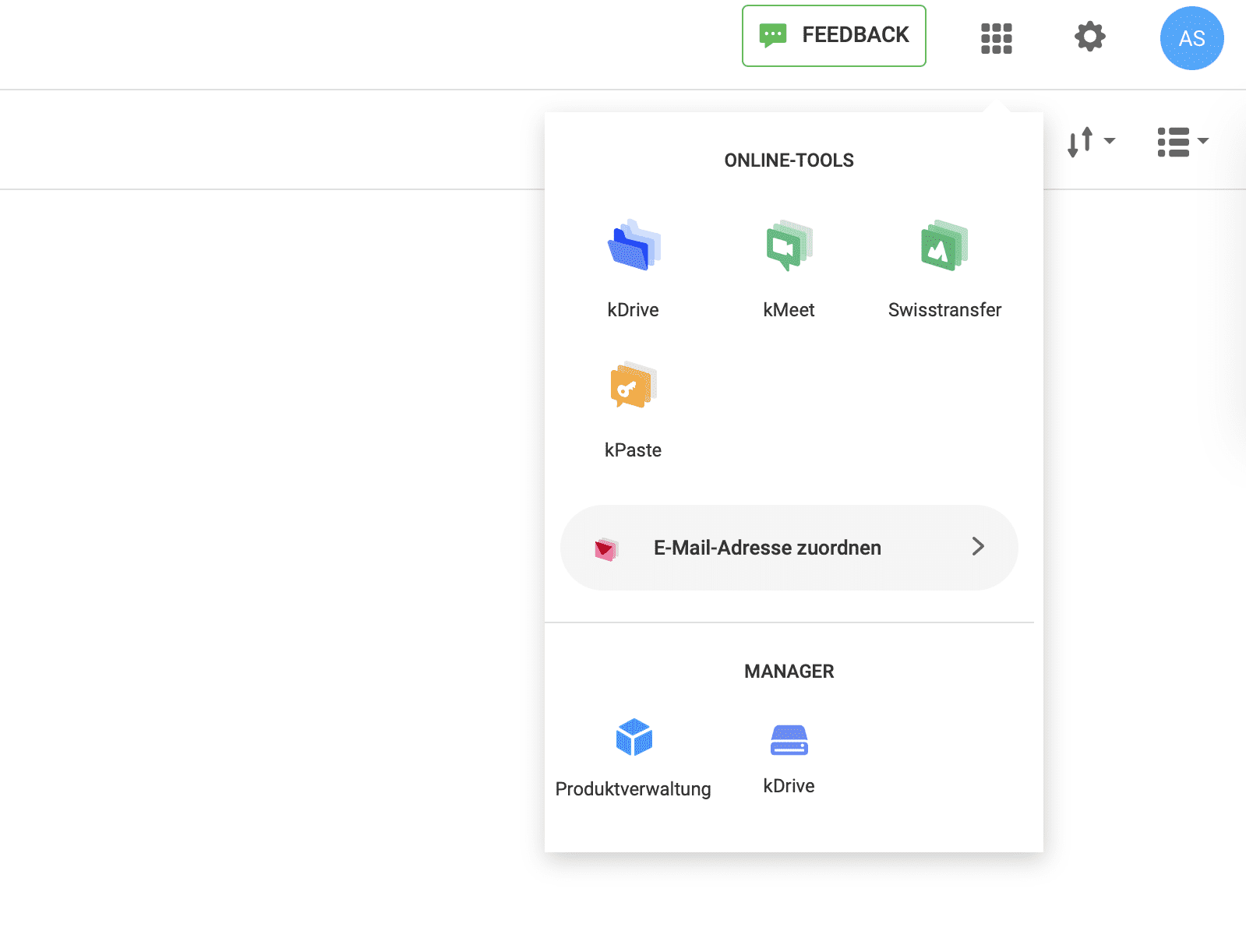Click the speech bubble icon in the FEEDBACK button
This screenshot has height=952, width=1246.
[x=773, y=35]
